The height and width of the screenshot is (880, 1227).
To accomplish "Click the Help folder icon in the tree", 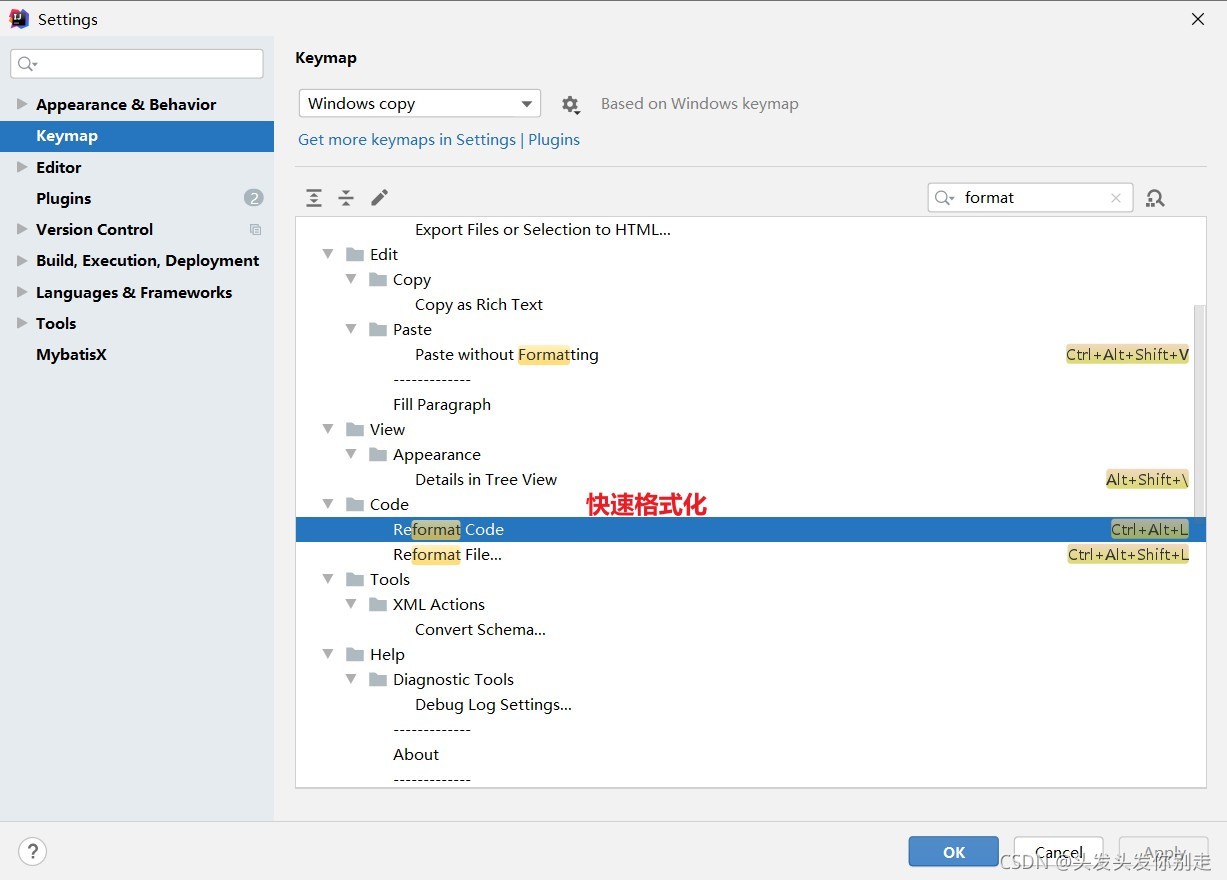I will coord(355,654).
